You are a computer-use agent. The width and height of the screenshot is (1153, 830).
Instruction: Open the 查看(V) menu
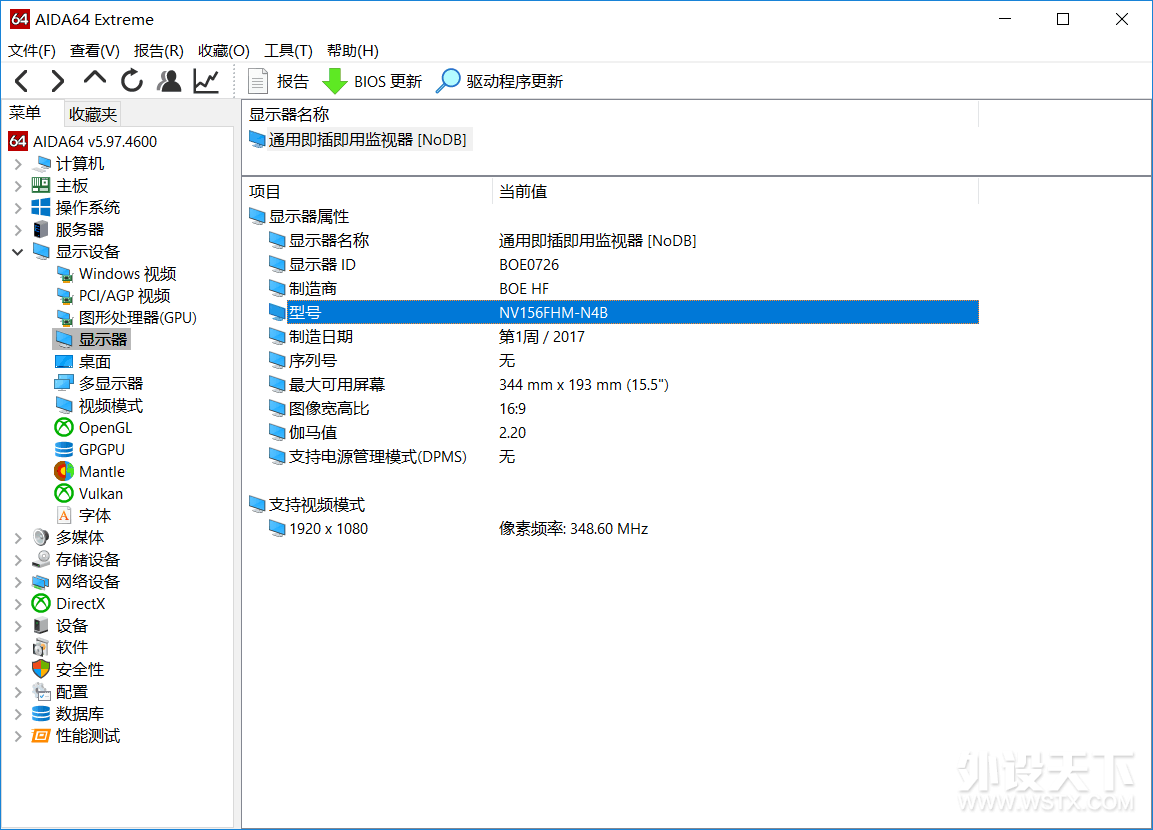pos(95,51)
